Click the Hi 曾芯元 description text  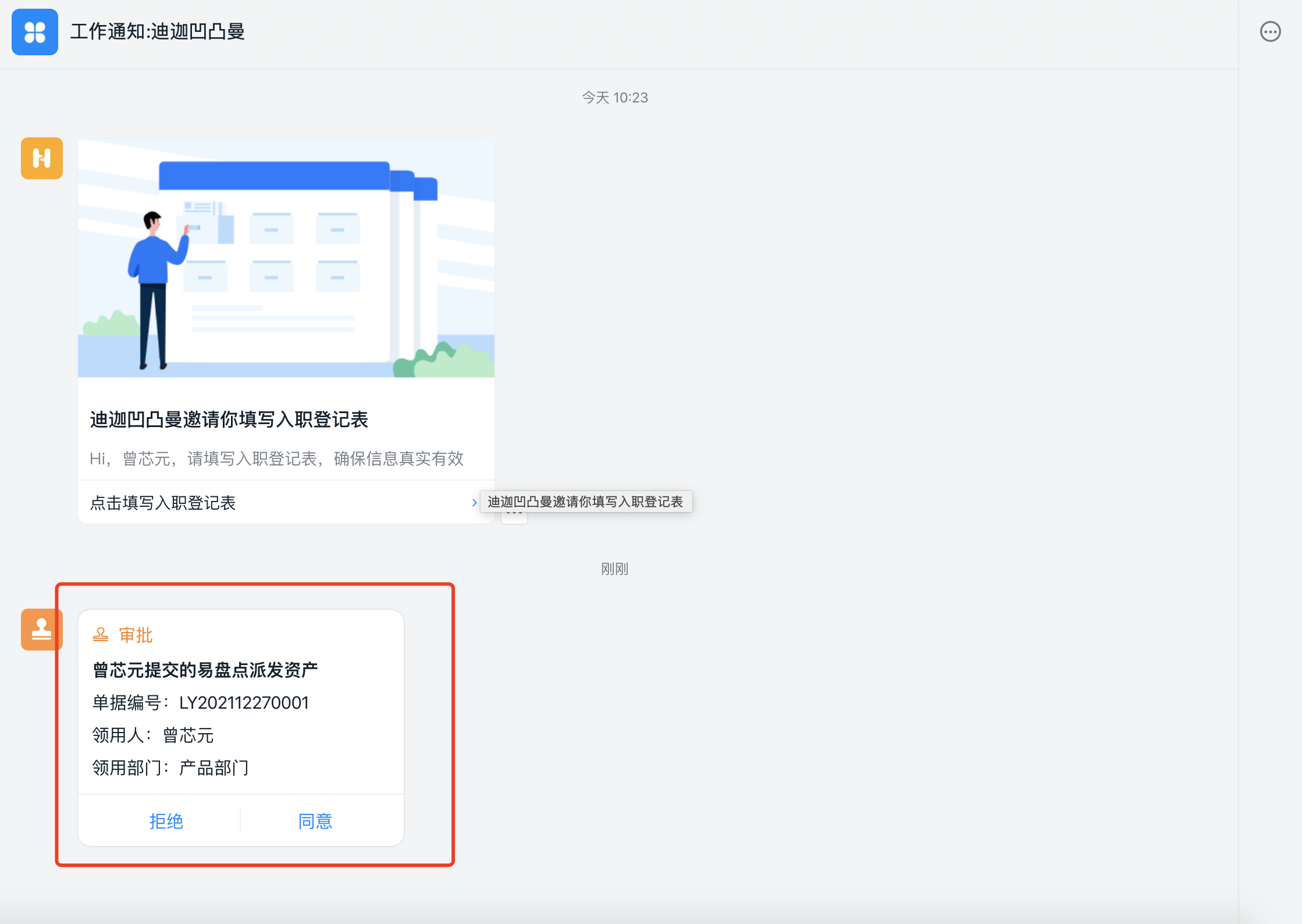276,459
